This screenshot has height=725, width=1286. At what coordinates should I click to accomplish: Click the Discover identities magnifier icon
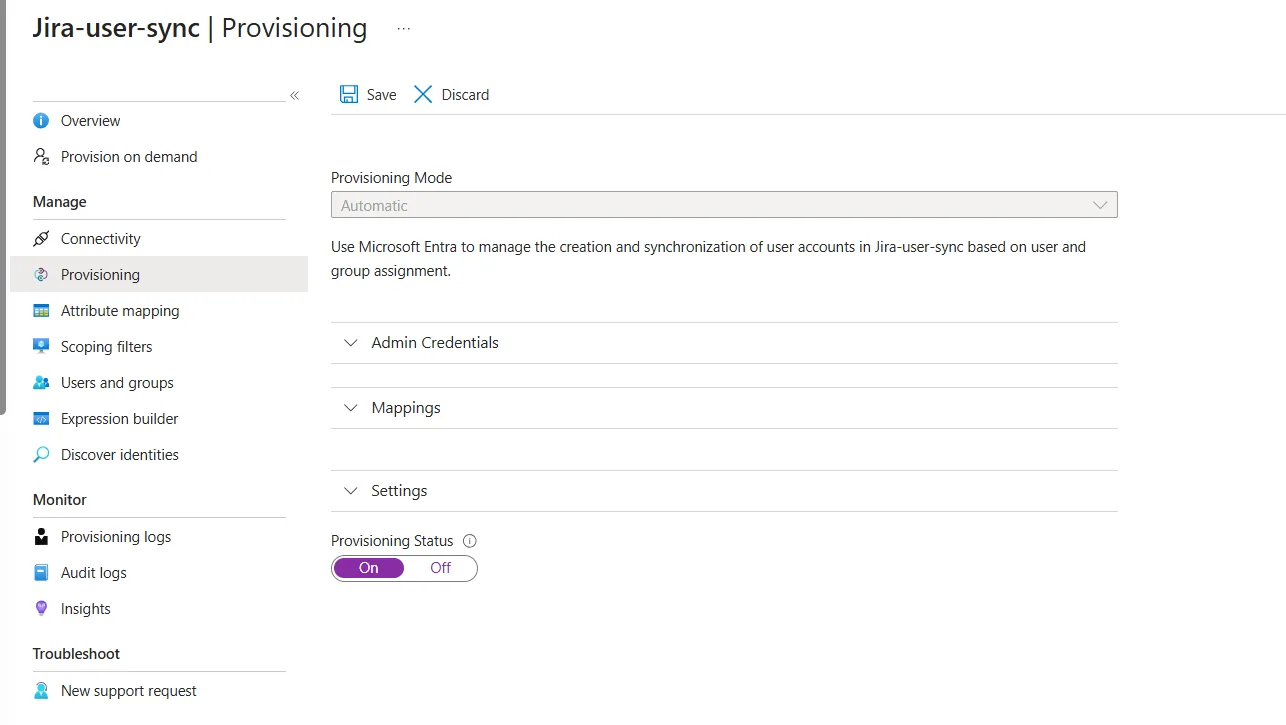(x=41, y=455)
